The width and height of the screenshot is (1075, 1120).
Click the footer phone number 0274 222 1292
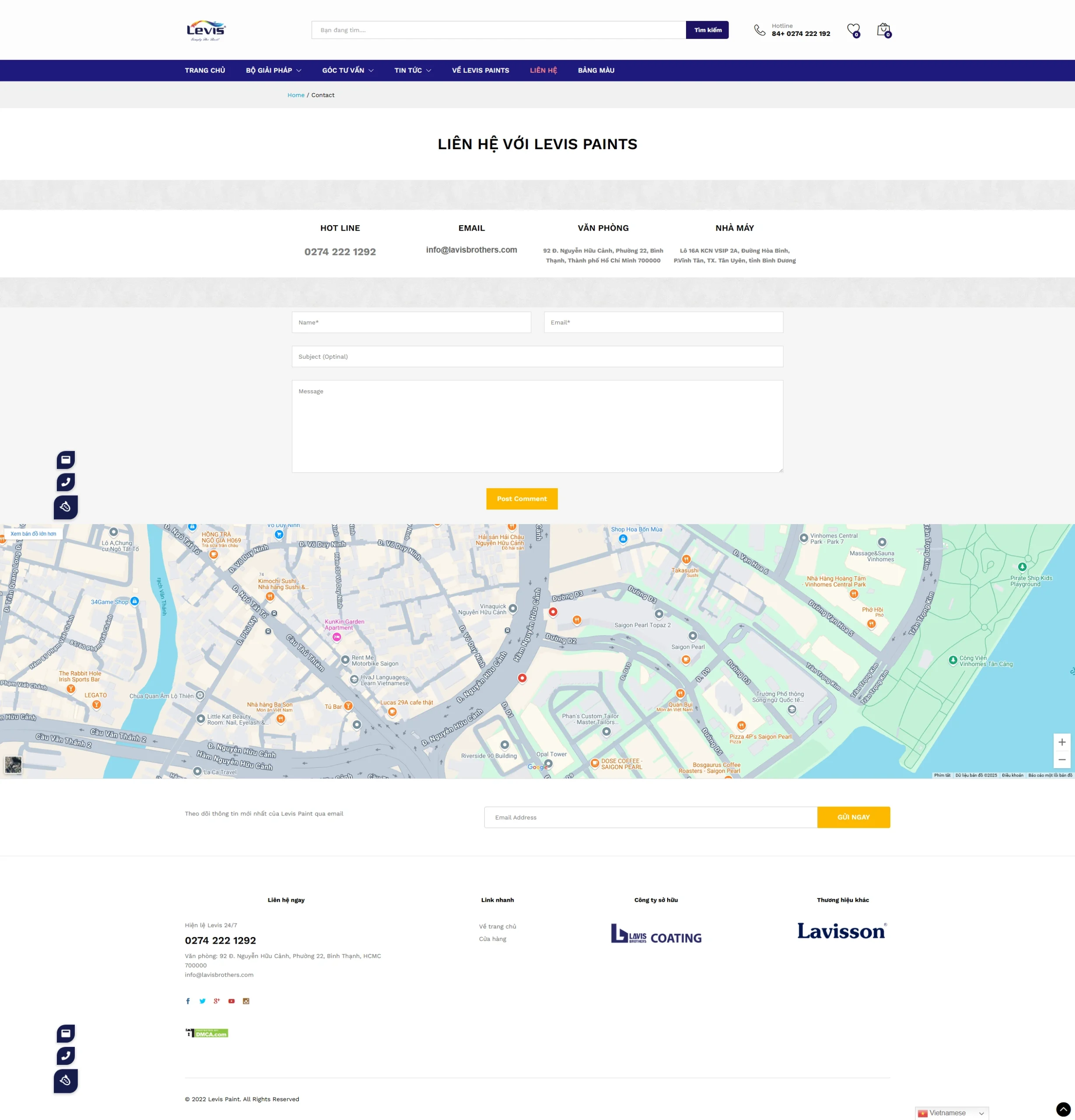point(221,941)
